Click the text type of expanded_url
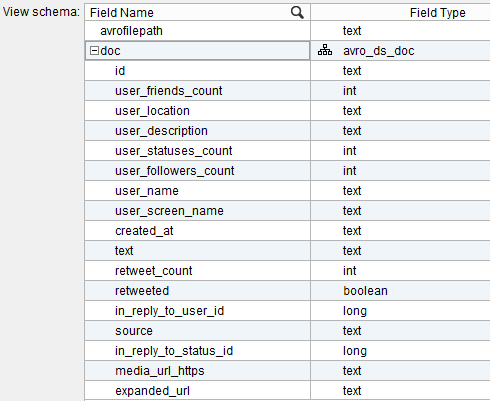 point(352,391)
